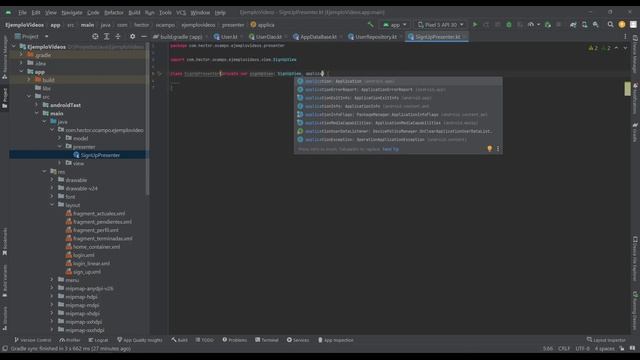The height and width of the screenshot is (360, 640).
Task: Click the Make Project hammer icon
Action: tap(370, 24)
